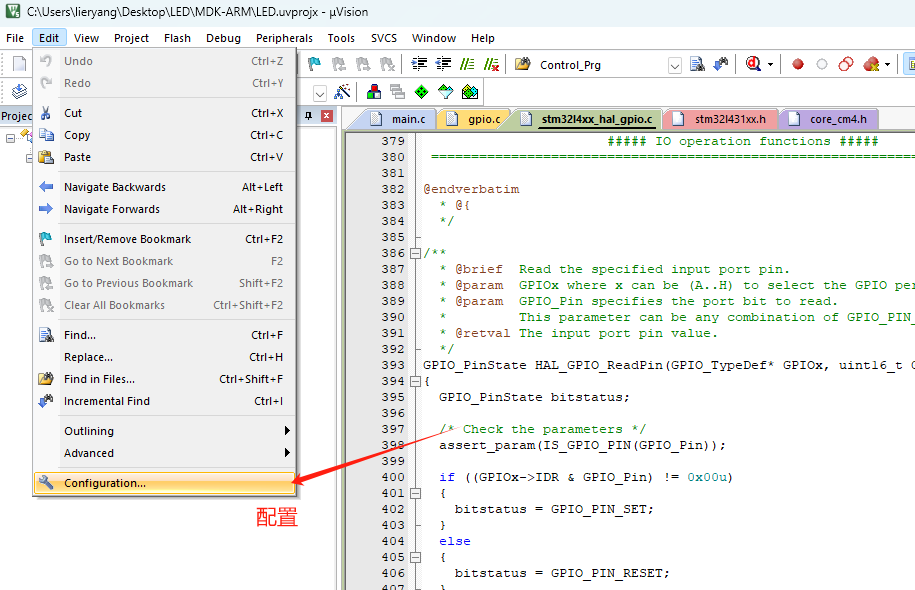Viewport: 915px width, 590px height.
Task: Click the next bookmark toolbar icon
Action: pyautogui.click(x=362, y=64)
